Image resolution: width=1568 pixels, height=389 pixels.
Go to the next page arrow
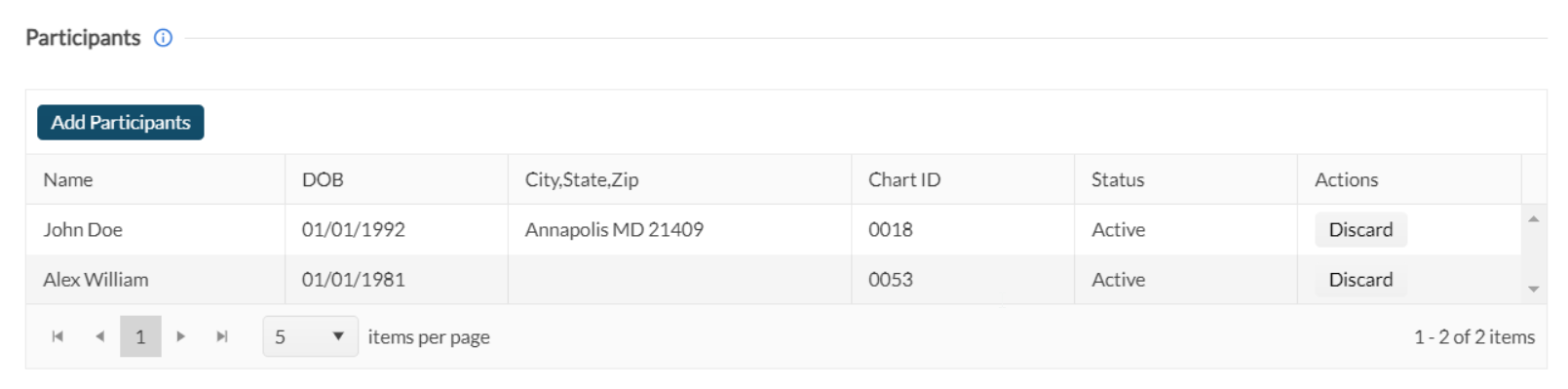(x=180, y=336)
